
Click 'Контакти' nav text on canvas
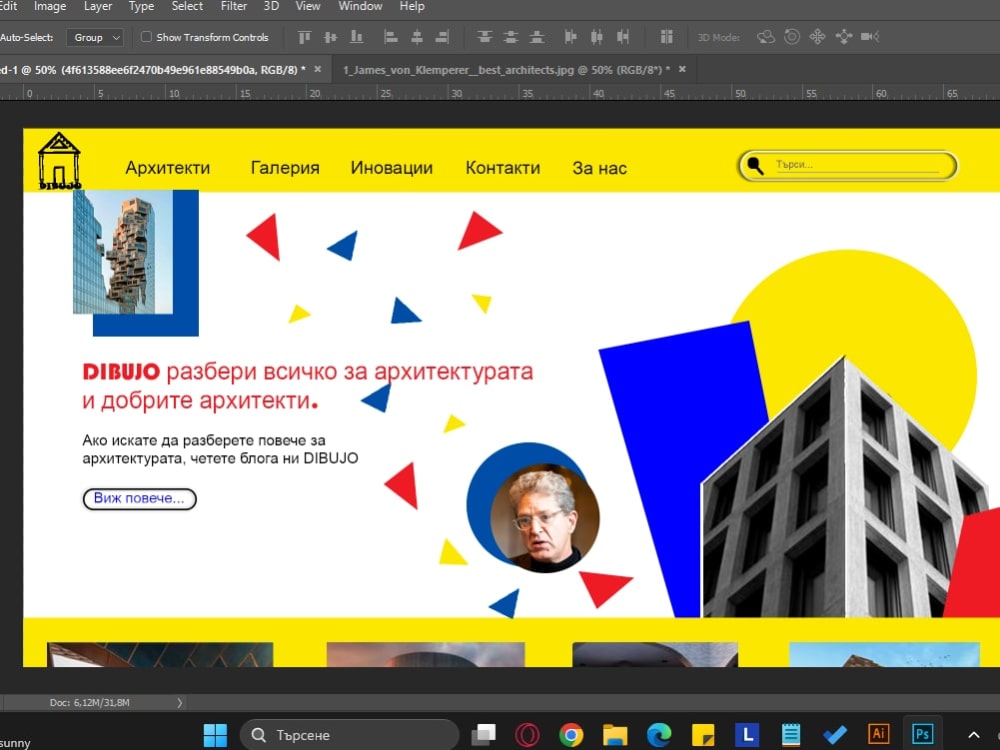(x=503, y=168)
